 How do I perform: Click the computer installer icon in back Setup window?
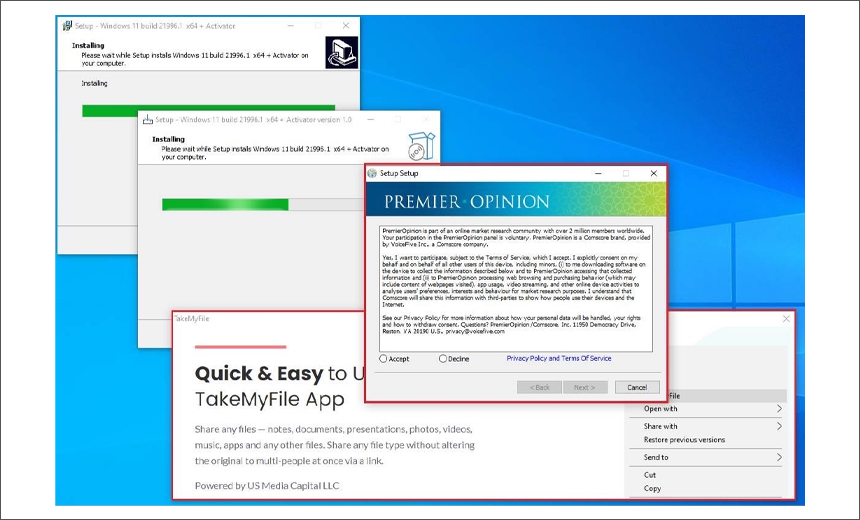pyautogui.click(x=342, y=53)
